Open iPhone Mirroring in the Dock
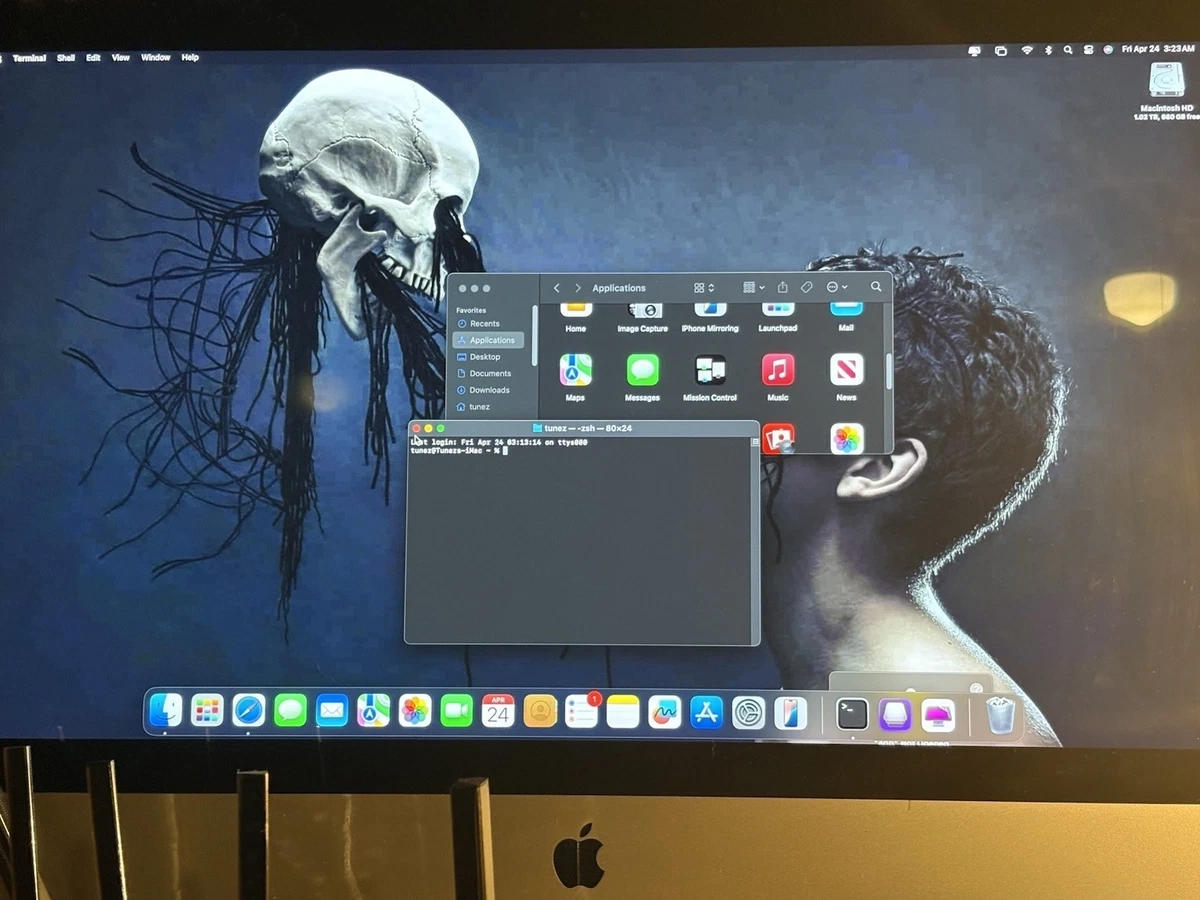1200x900 pixels. 790,713
